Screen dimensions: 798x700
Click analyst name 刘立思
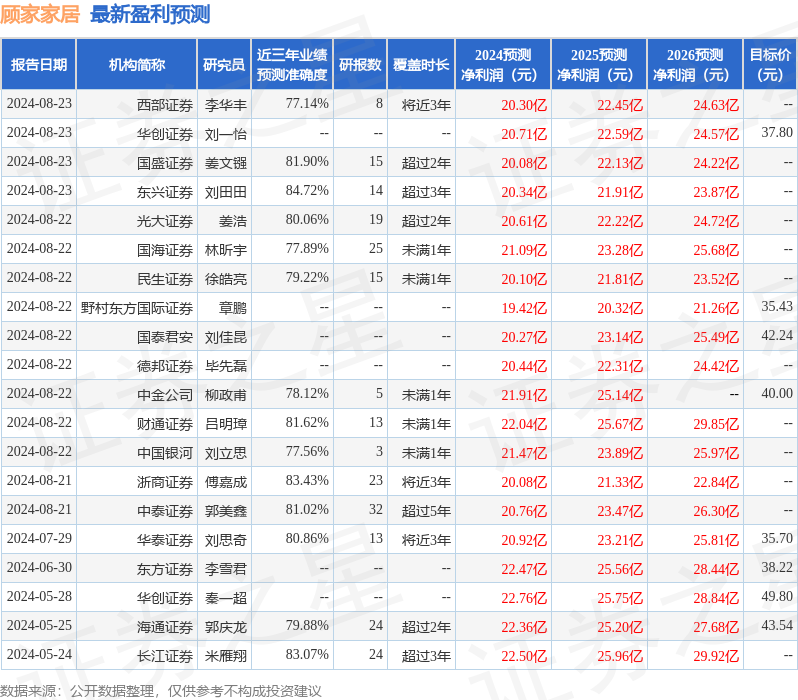click(x=226, y=453)
